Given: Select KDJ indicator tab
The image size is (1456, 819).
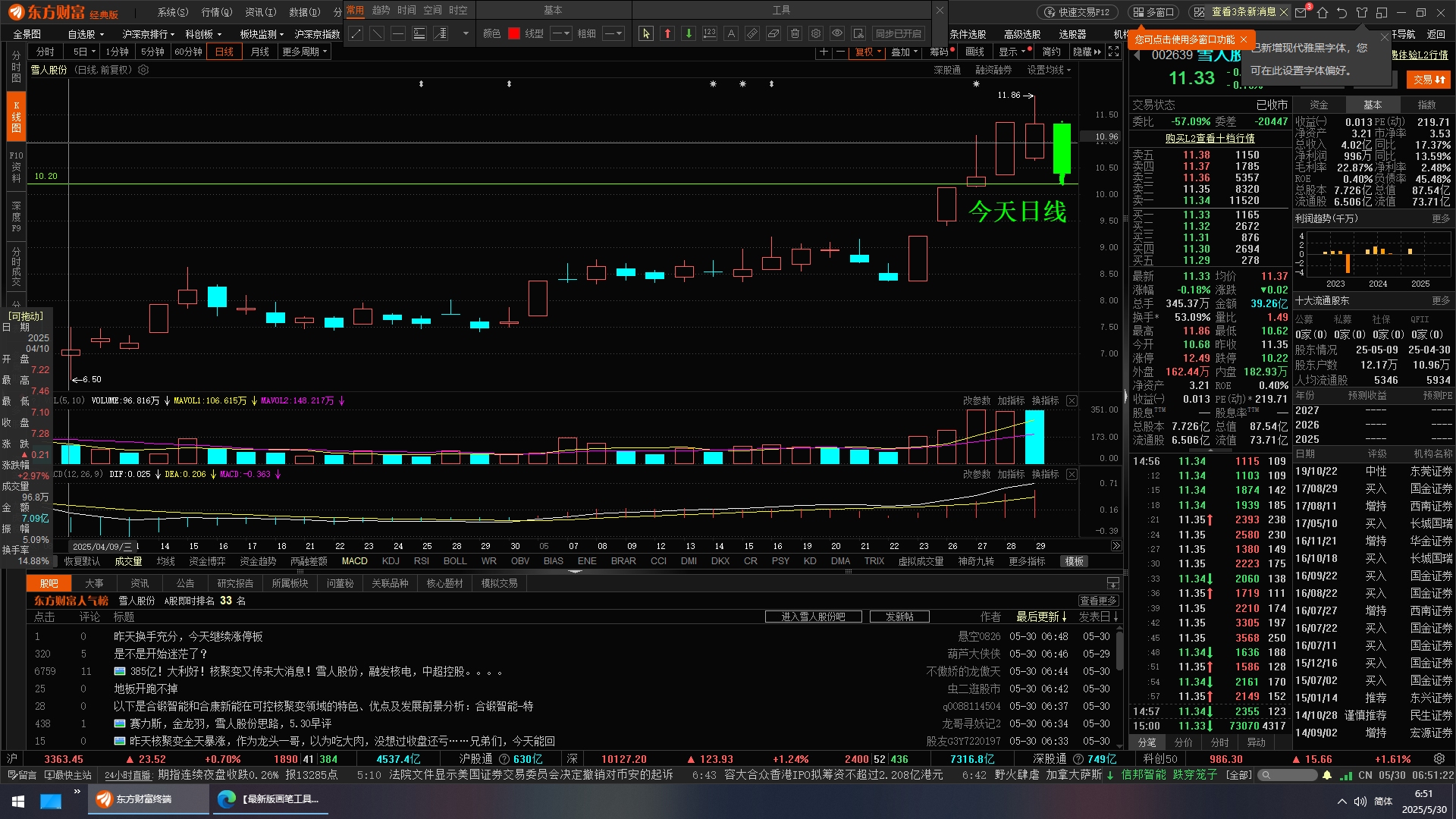Looking at the screenshot, I should (x=391, y=561).
